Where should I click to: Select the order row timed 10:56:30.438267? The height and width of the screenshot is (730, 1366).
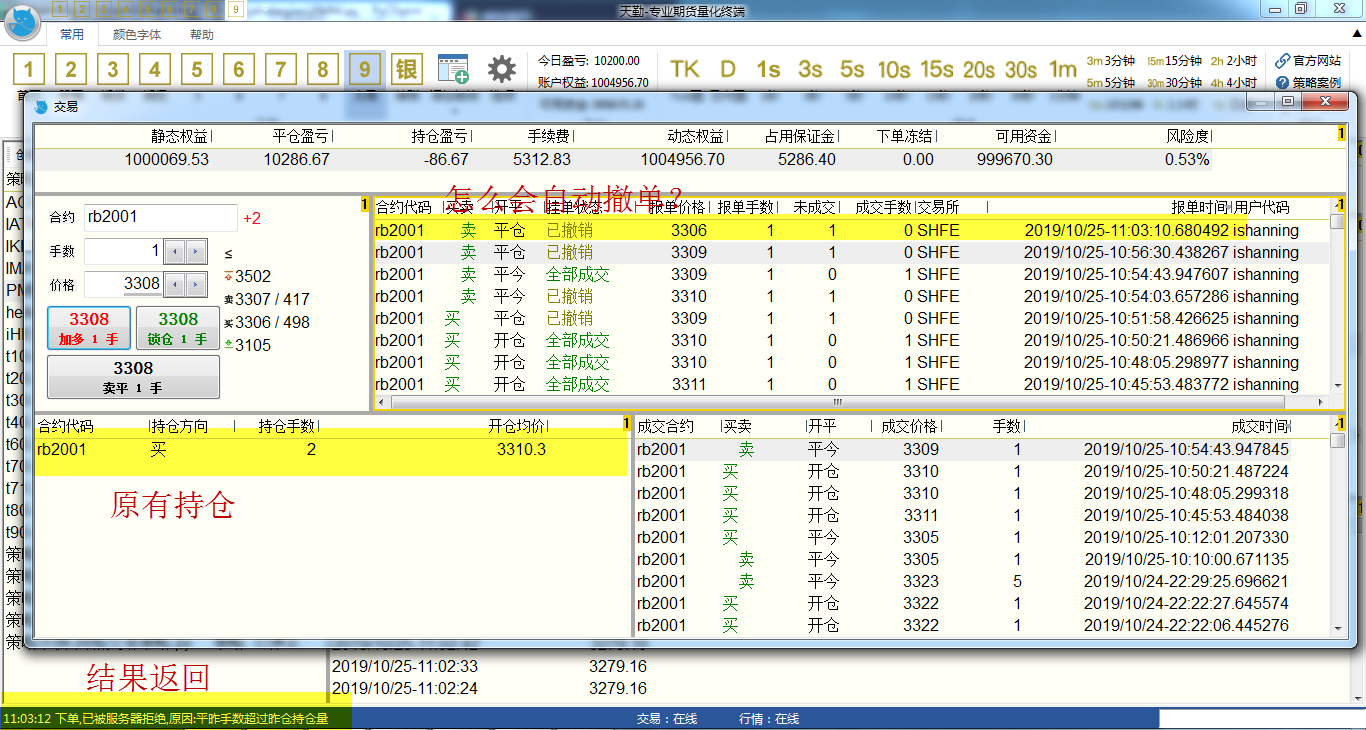point(852,252)
